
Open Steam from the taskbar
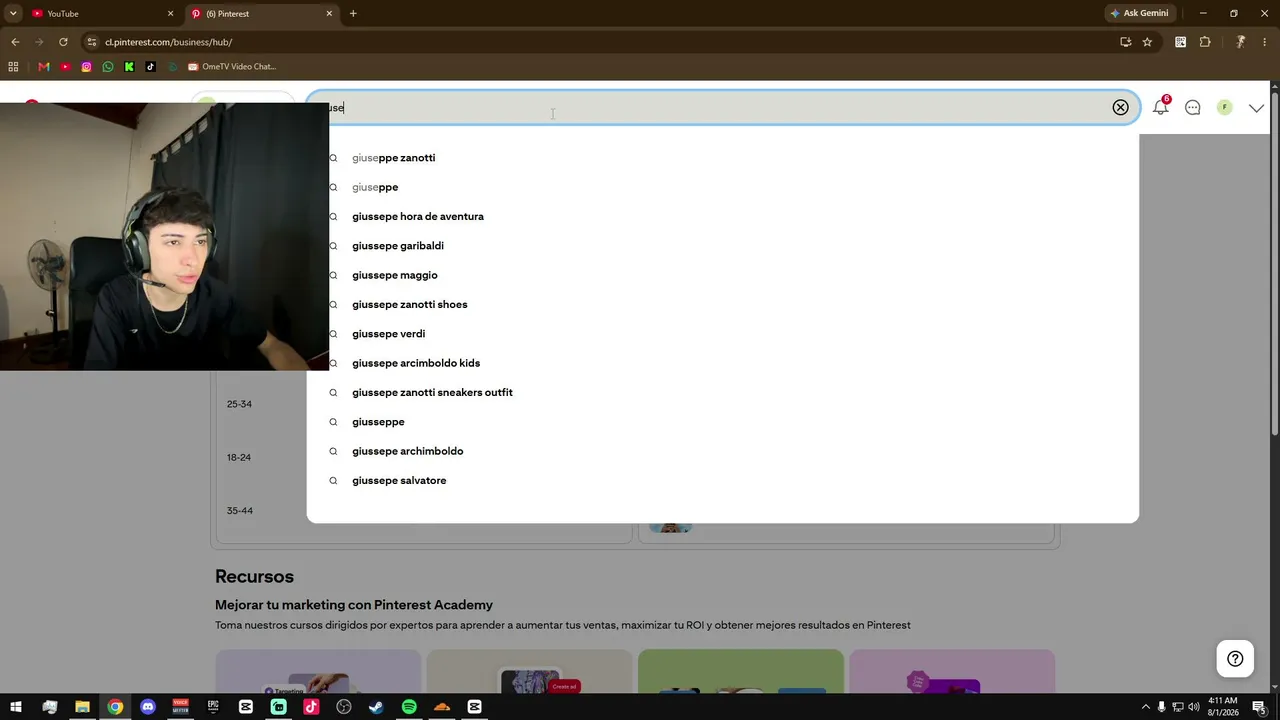coord(376,707)
